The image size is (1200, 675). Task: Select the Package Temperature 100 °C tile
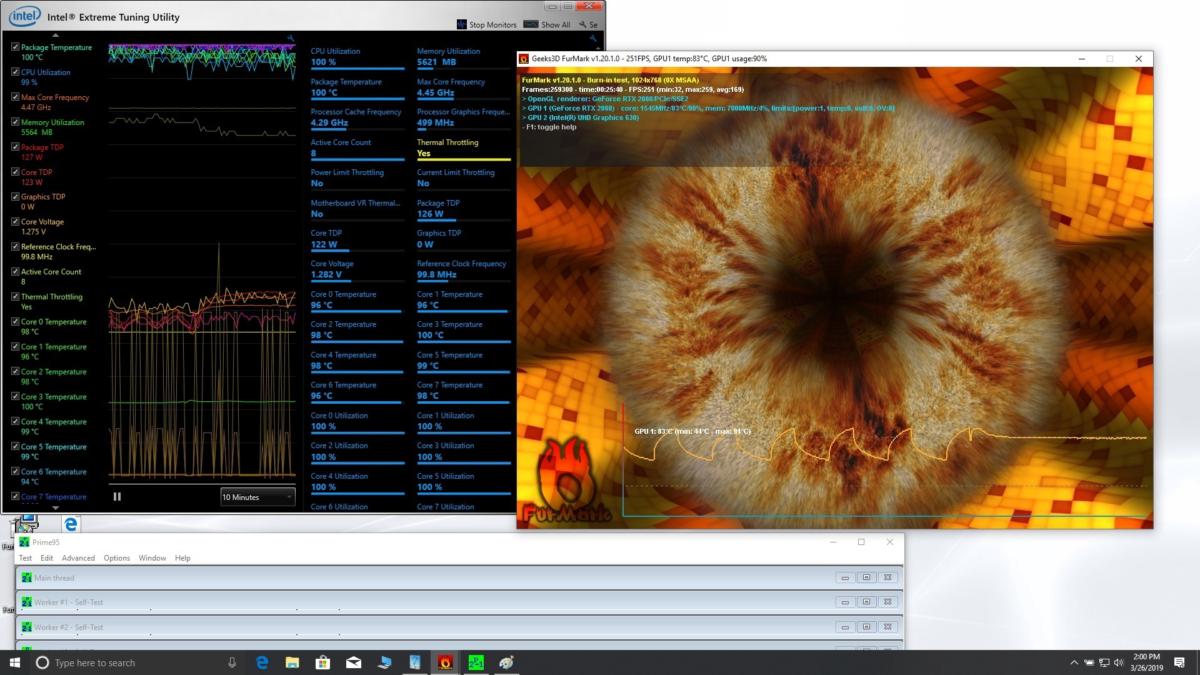click(x=358, y=88)
